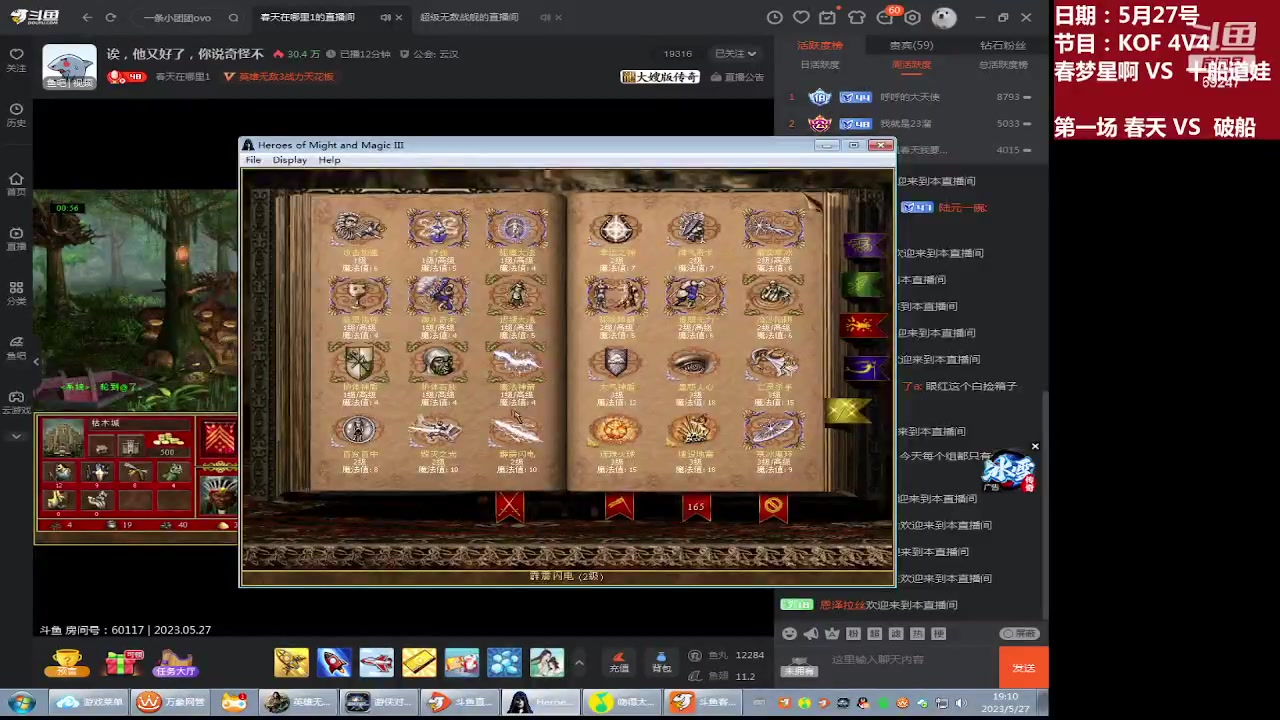Open the 关注 sidebar item
The image size is (1280, 720).
(x=16, y=59)
